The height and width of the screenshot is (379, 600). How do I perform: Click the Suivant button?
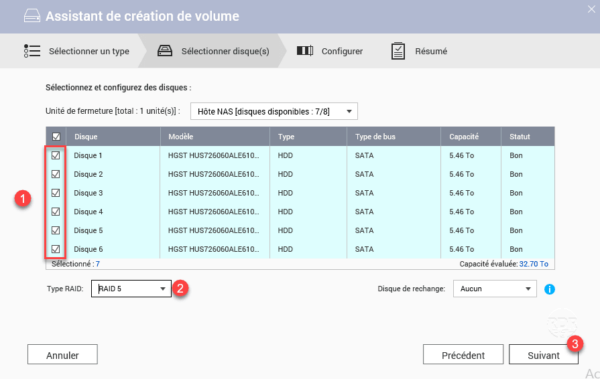pos(543,355)
